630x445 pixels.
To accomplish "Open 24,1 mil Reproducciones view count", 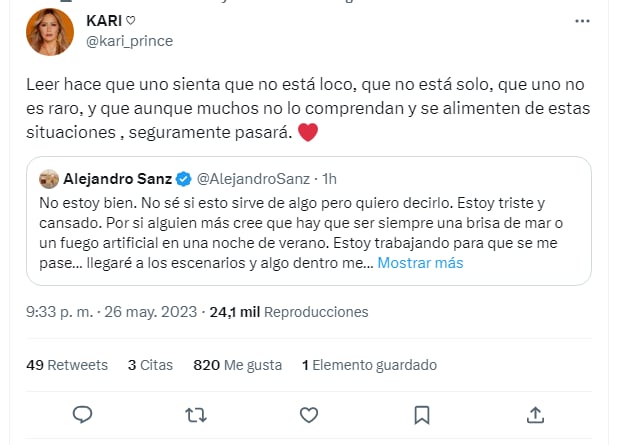I will (288, 312).
